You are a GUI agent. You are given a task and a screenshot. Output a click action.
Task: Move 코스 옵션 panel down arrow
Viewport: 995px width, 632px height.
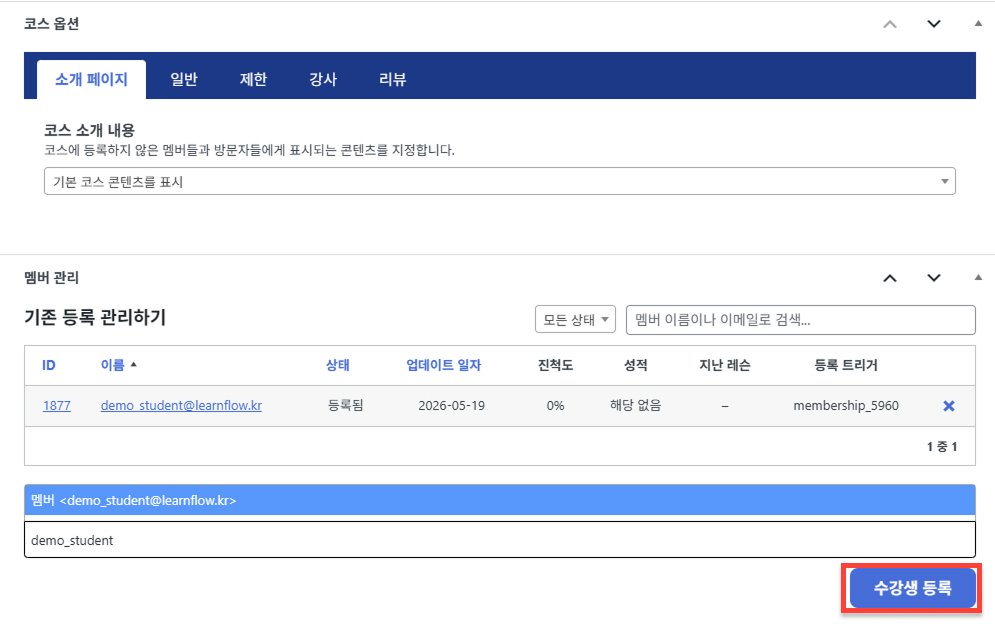[933, 24]
